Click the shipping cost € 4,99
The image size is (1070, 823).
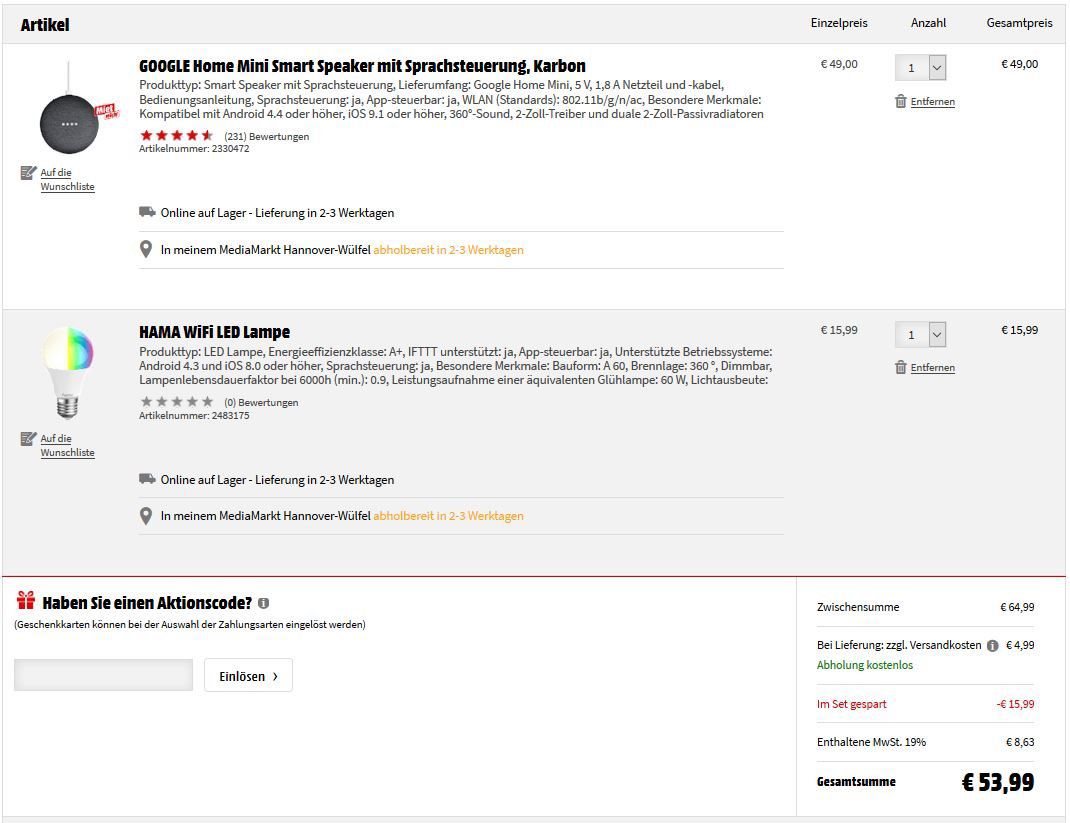click(1020, 646)
